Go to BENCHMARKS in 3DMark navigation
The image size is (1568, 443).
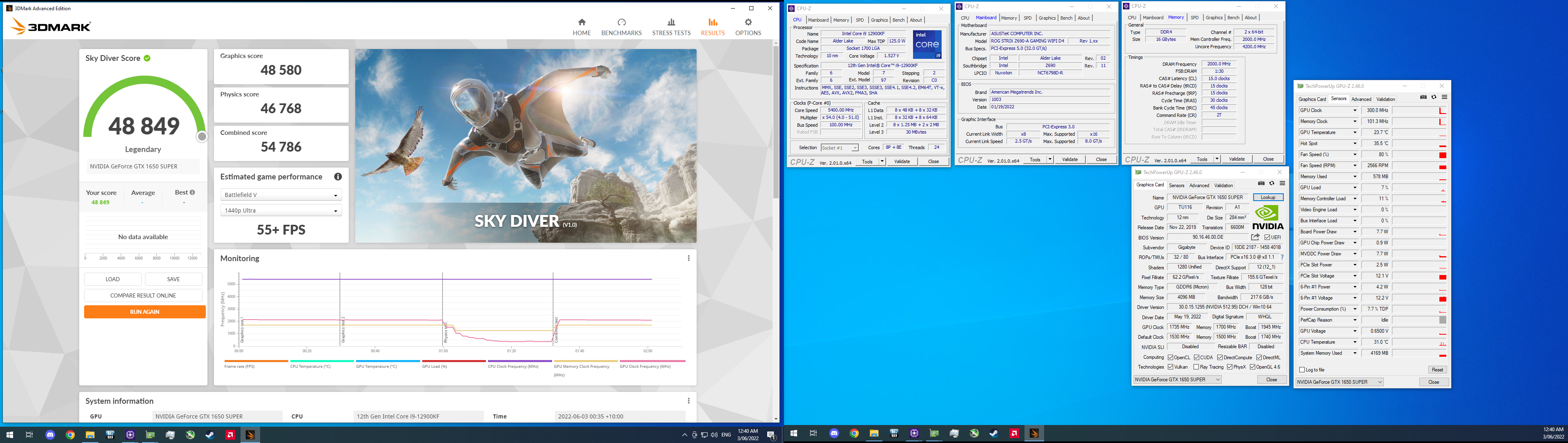pyautogui.click(x=621, y=27)
